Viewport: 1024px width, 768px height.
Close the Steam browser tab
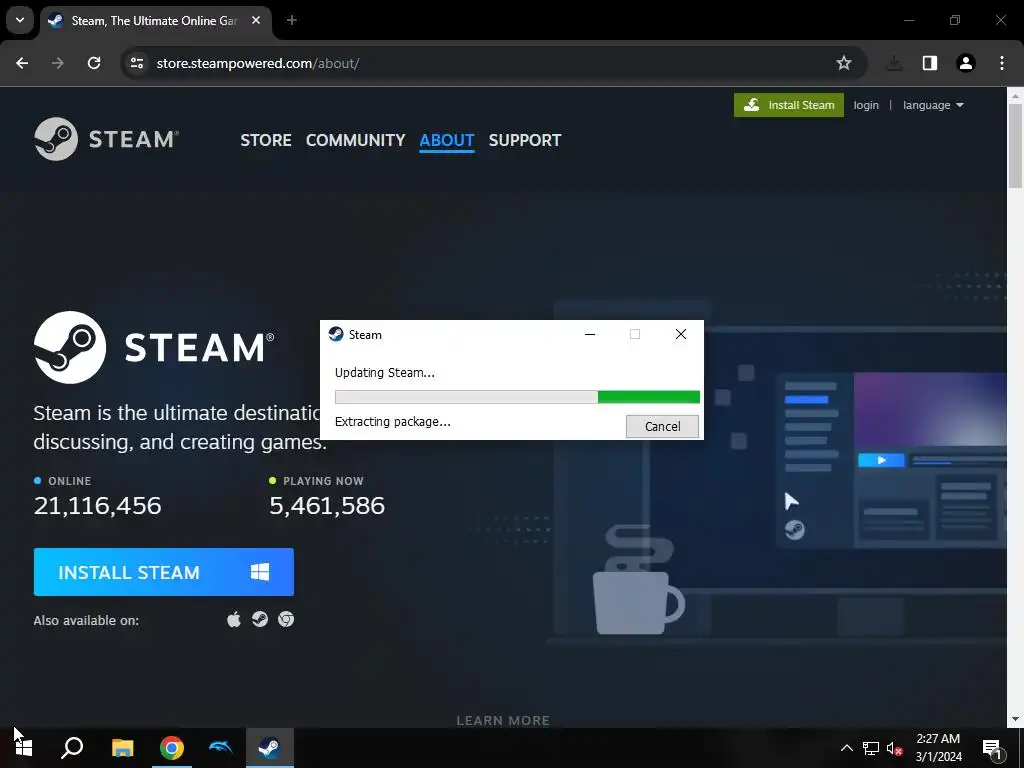point(256,21)
